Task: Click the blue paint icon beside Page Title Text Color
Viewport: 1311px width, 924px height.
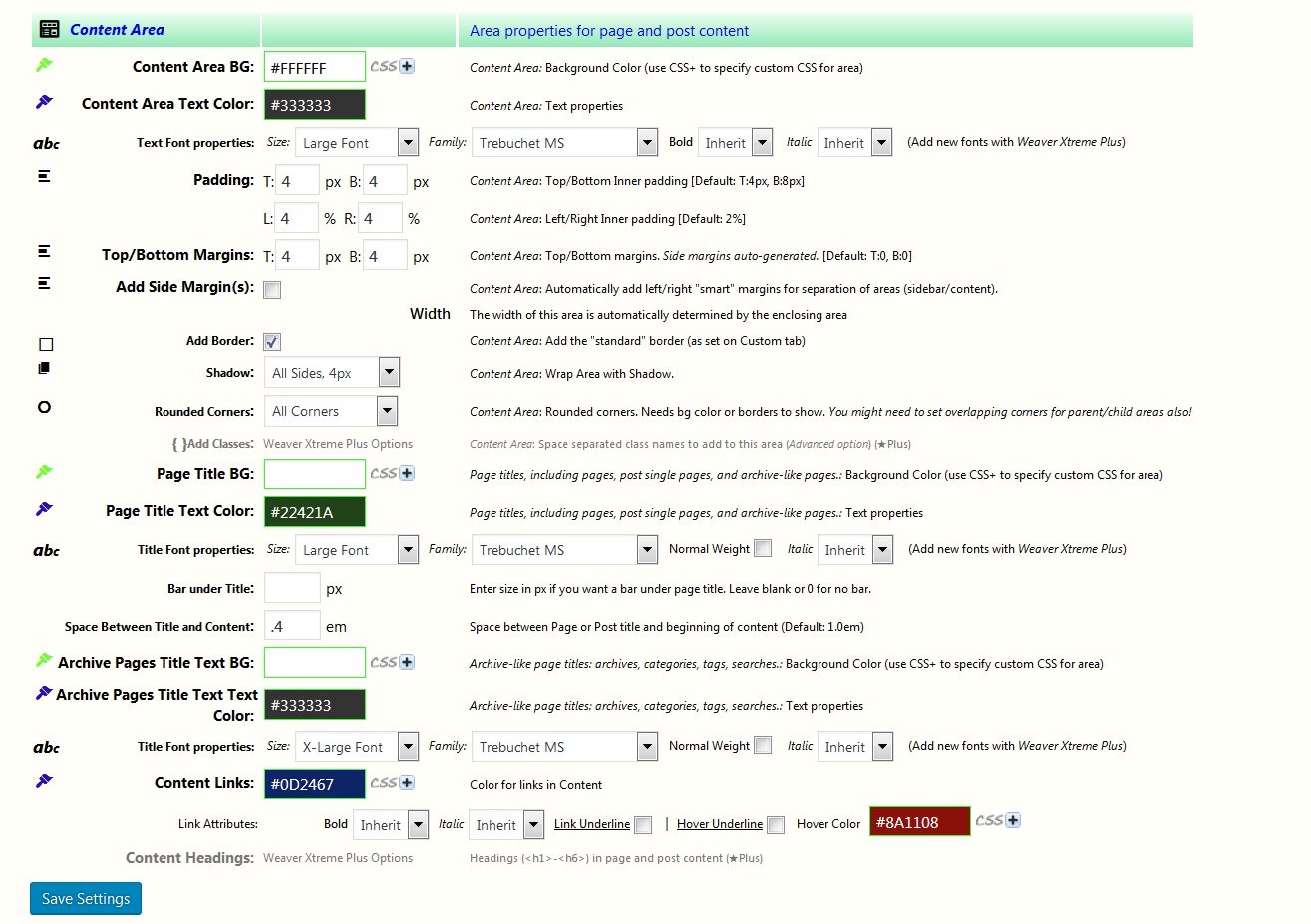Action: point(44,509)
